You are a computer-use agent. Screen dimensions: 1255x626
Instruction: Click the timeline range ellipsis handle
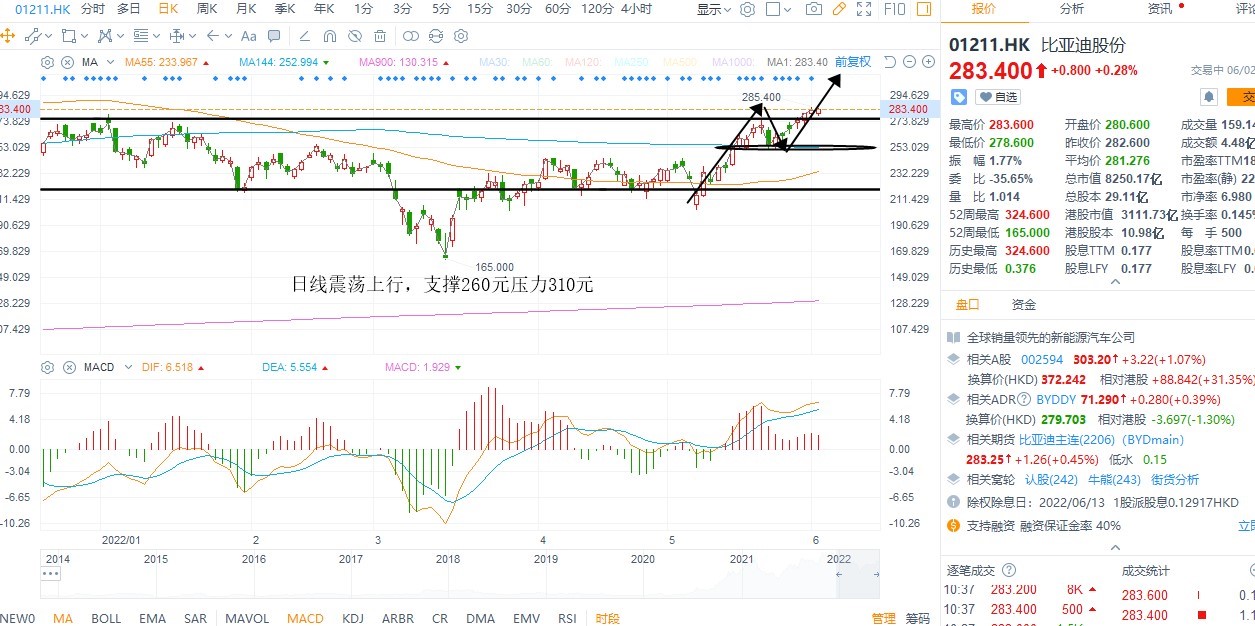coord(50,574)
